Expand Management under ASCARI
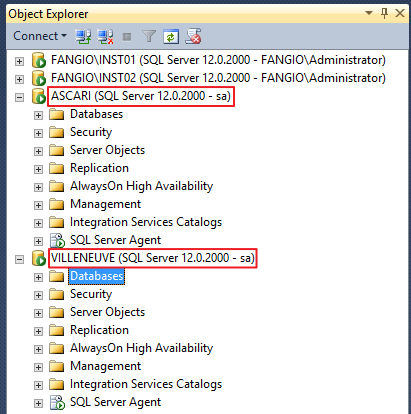 [x=38, y=205]
